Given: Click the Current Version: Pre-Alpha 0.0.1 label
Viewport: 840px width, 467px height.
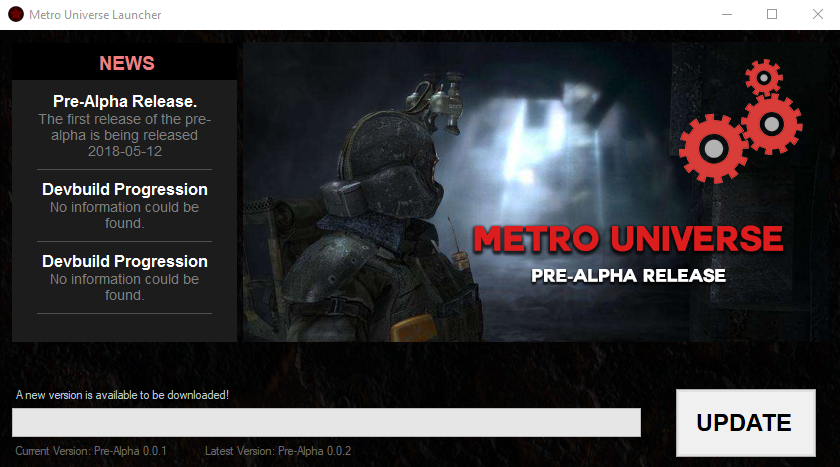Looking at the screenshot, I should [91, 451].
